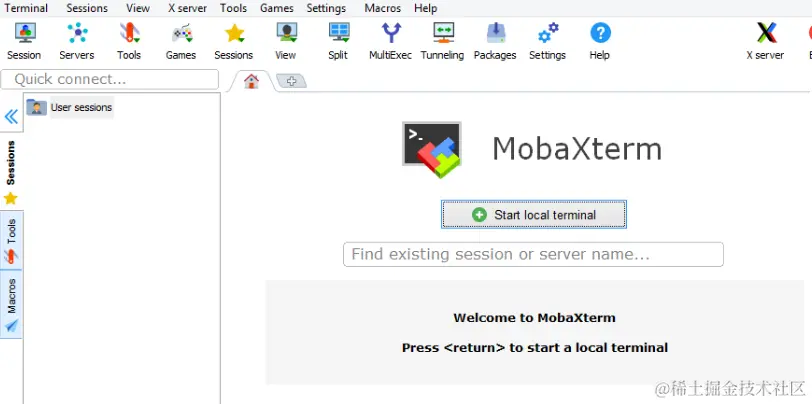The height and width of the screenshot is (404, 812).
Task: Focus the Find existing session search box
Action: (533, 254)
